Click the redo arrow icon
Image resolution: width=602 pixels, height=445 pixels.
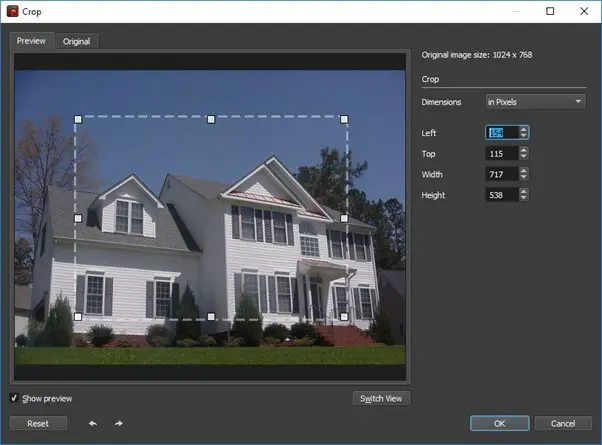(119, 423)
